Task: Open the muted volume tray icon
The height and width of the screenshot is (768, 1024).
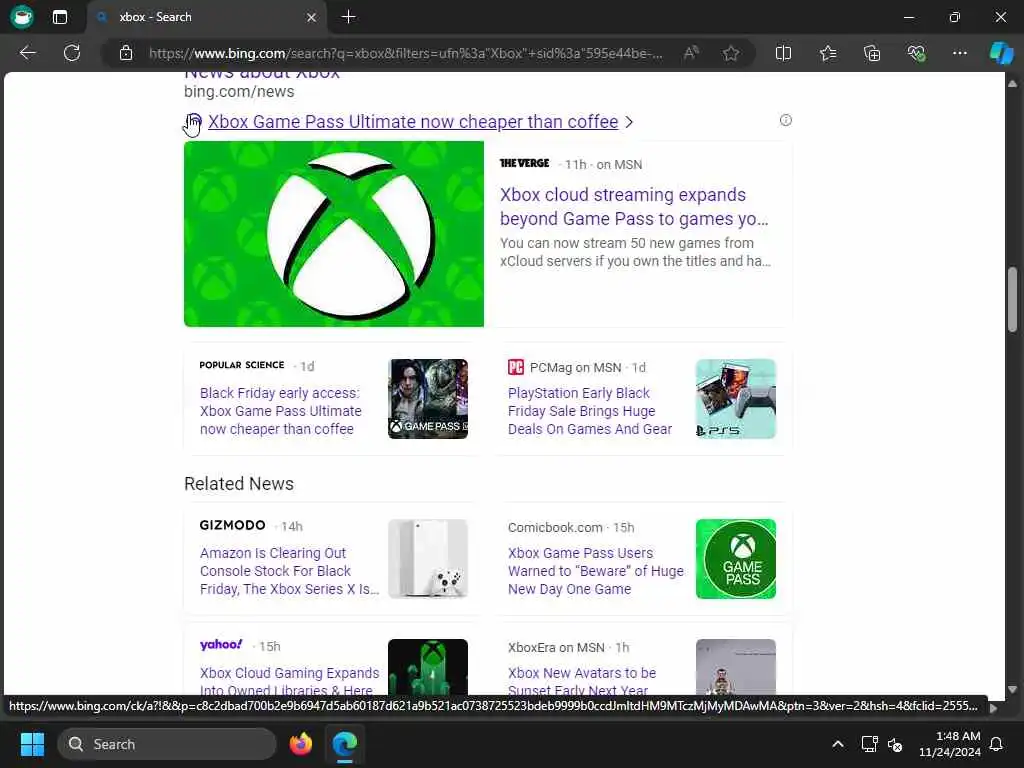Action: (x=895, y=744)
